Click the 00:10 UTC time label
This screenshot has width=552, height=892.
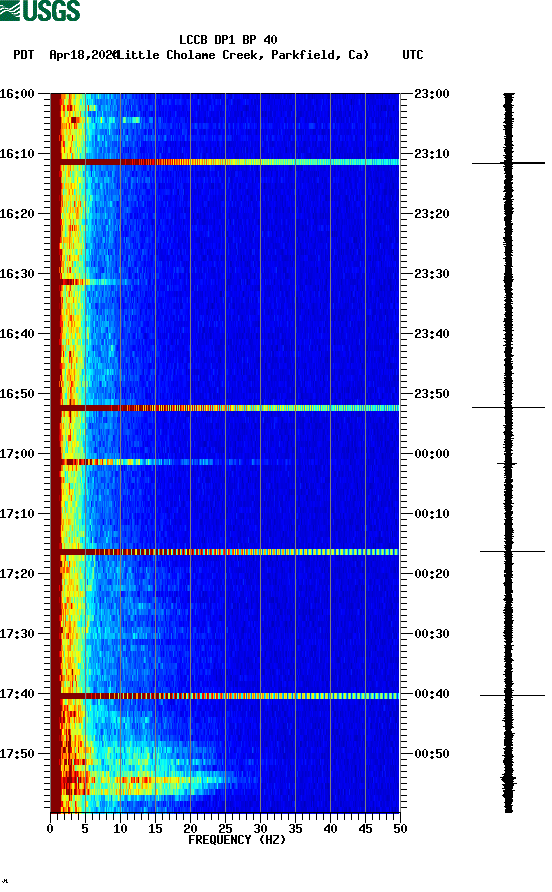pyautogui.click(x=432, y=514)
